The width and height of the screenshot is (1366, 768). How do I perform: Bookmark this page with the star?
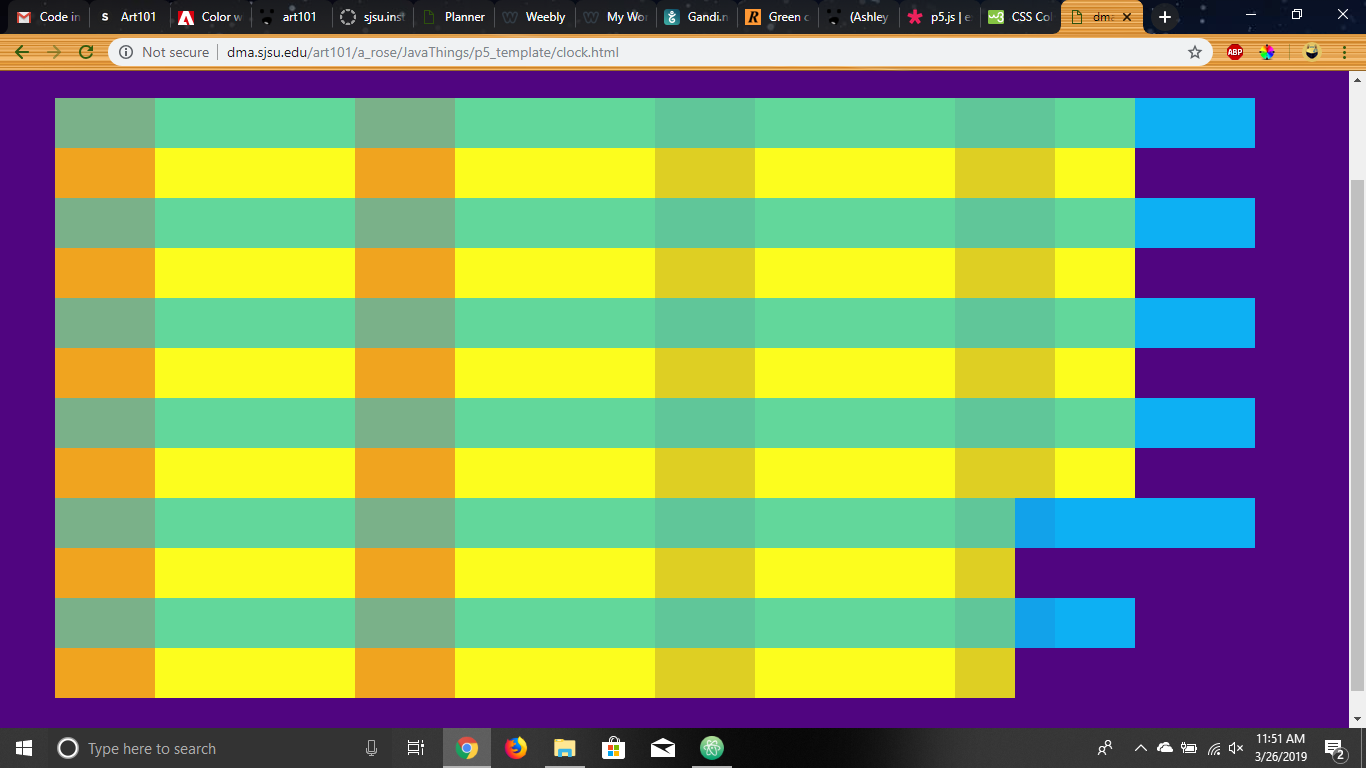(1194, 52)
